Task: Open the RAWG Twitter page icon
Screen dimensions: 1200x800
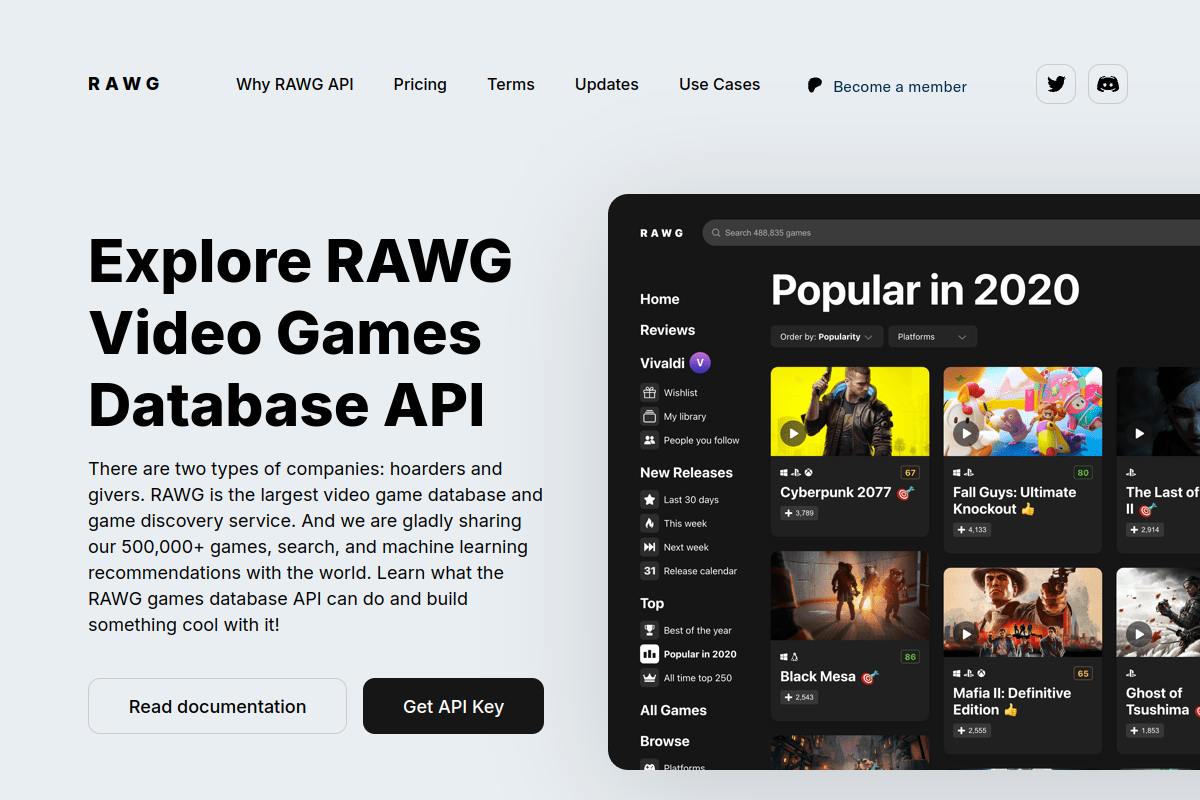Action: (x=1056, y=84)
